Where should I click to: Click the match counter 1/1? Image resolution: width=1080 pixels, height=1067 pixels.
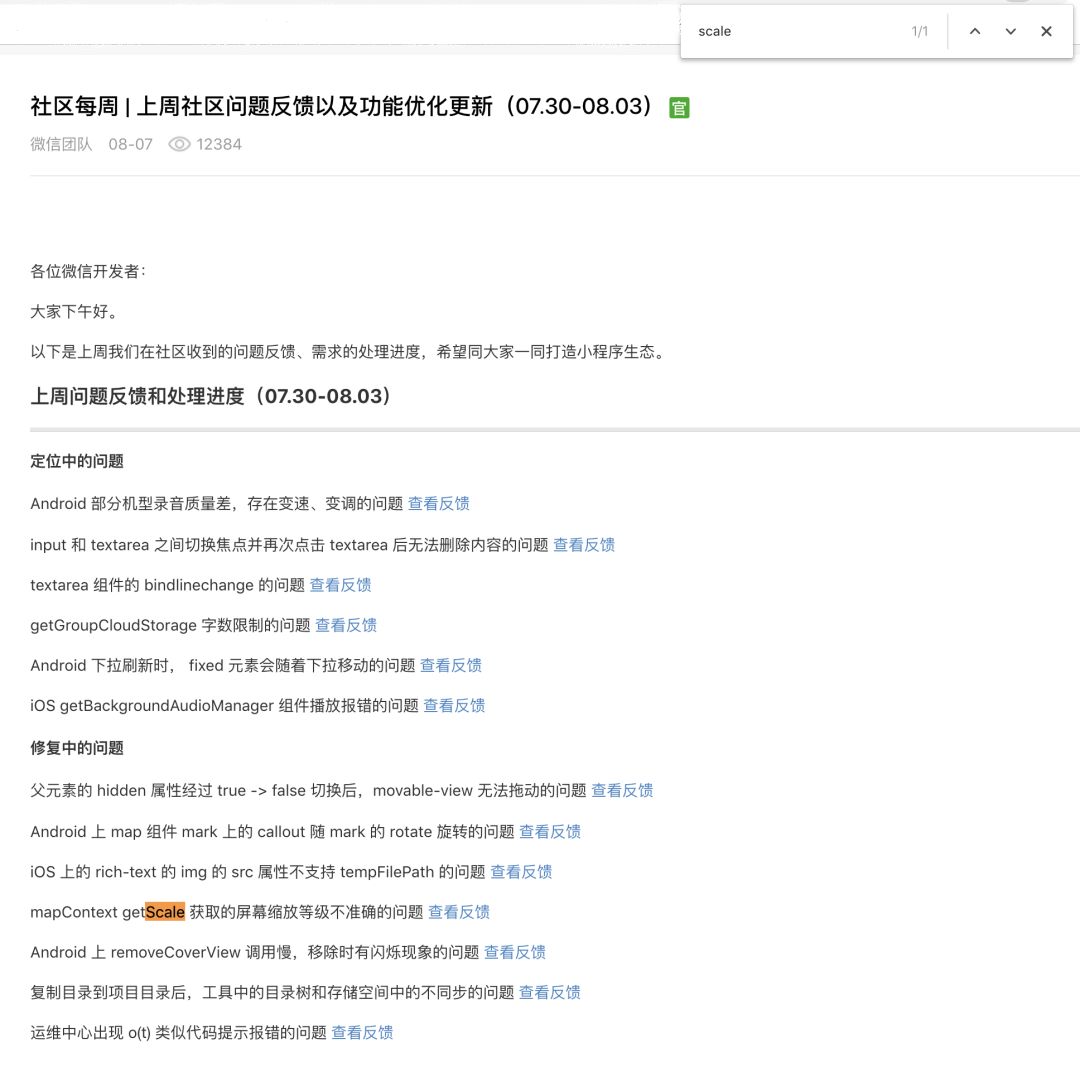click(x=920, y=31)
